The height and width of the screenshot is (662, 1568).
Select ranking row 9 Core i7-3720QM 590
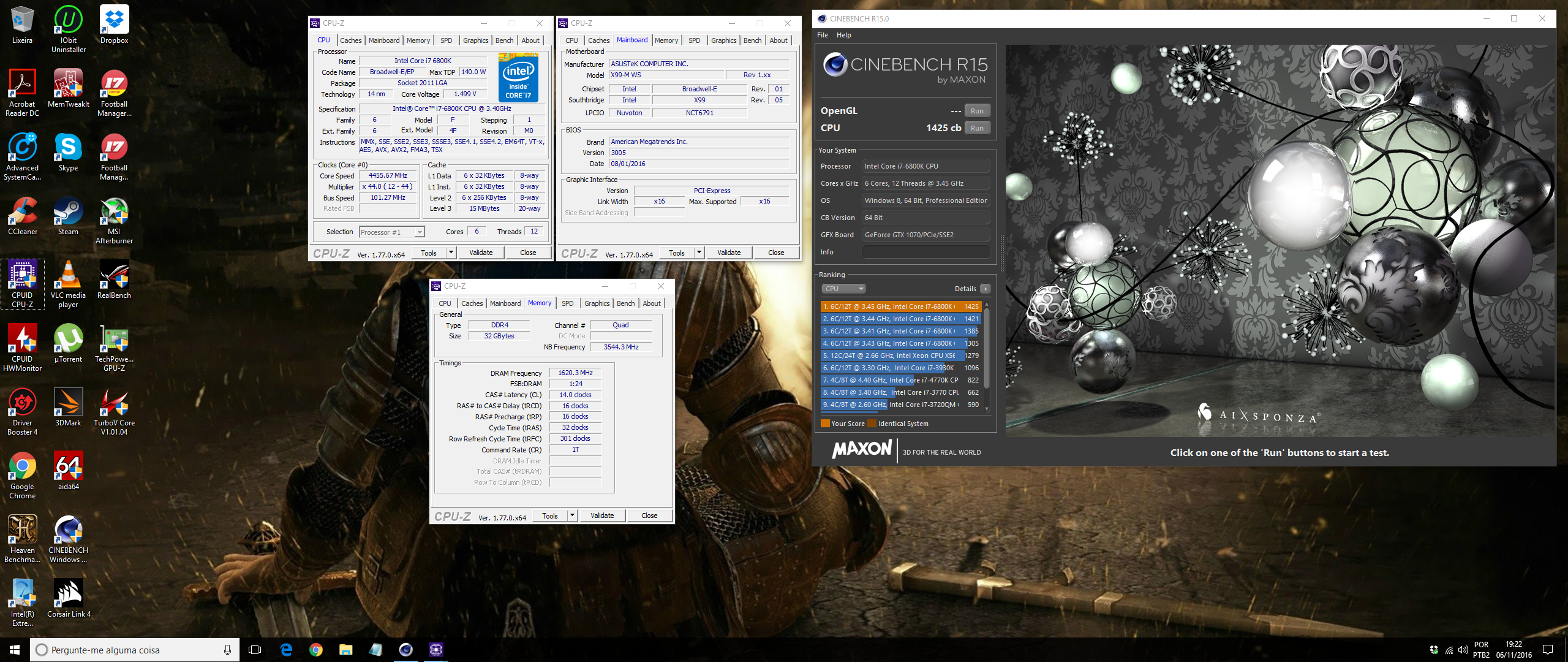click(x=901, y=405)
